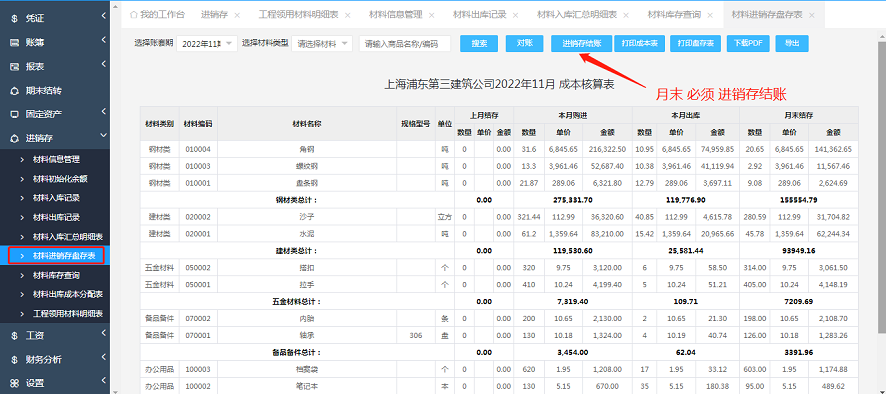Expand the 报表 menu chevron
This screenshot has width=886, height=394.
(103, 64)
